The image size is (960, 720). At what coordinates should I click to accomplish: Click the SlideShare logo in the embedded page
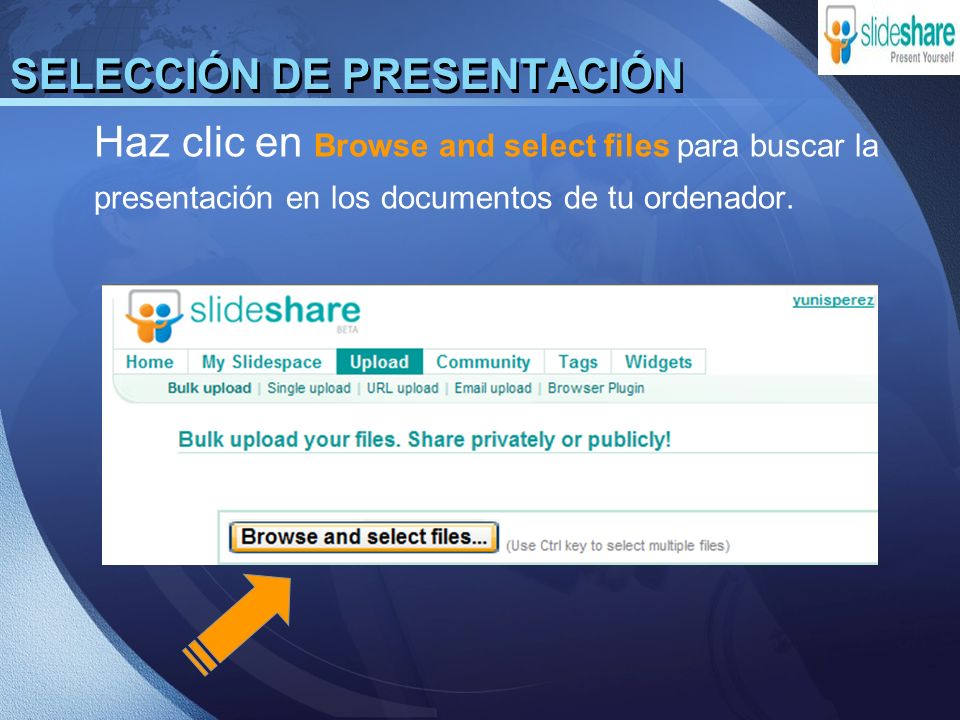point(243,316)
